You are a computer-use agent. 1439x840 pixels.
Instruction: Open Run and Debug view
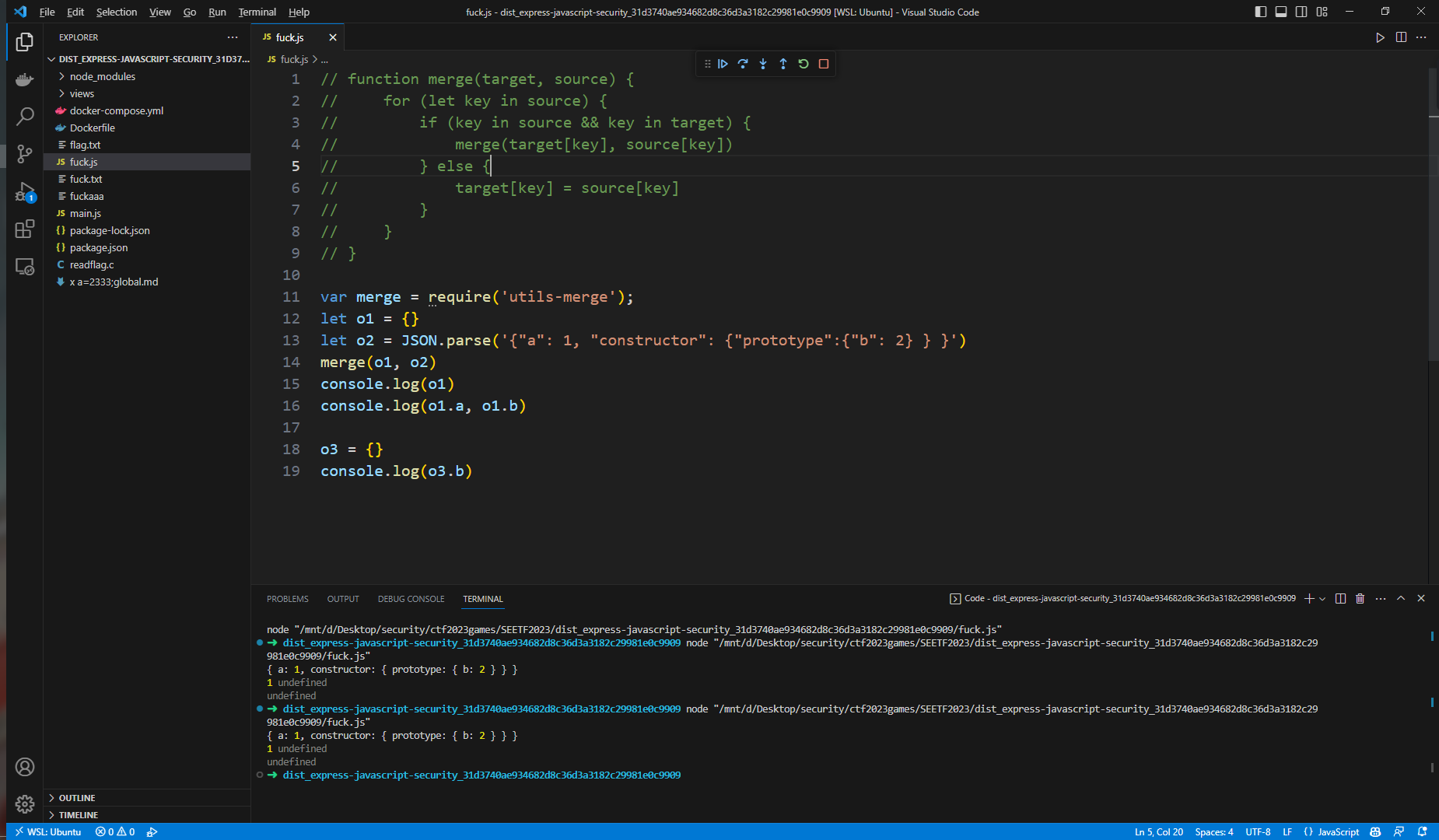pyautogui.click(x=25, y=191)
